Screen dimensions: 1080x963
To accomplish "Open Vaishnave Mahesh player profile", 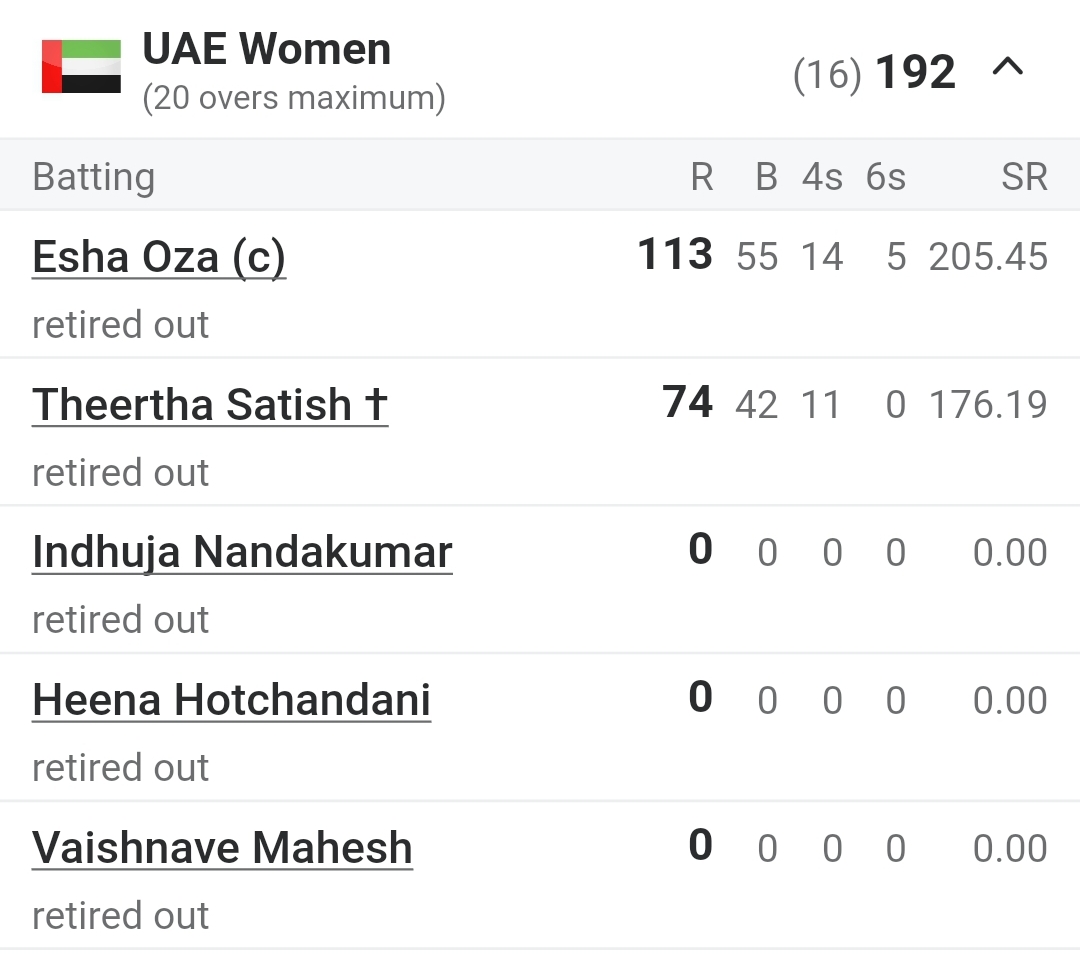I will pos(222,847).
